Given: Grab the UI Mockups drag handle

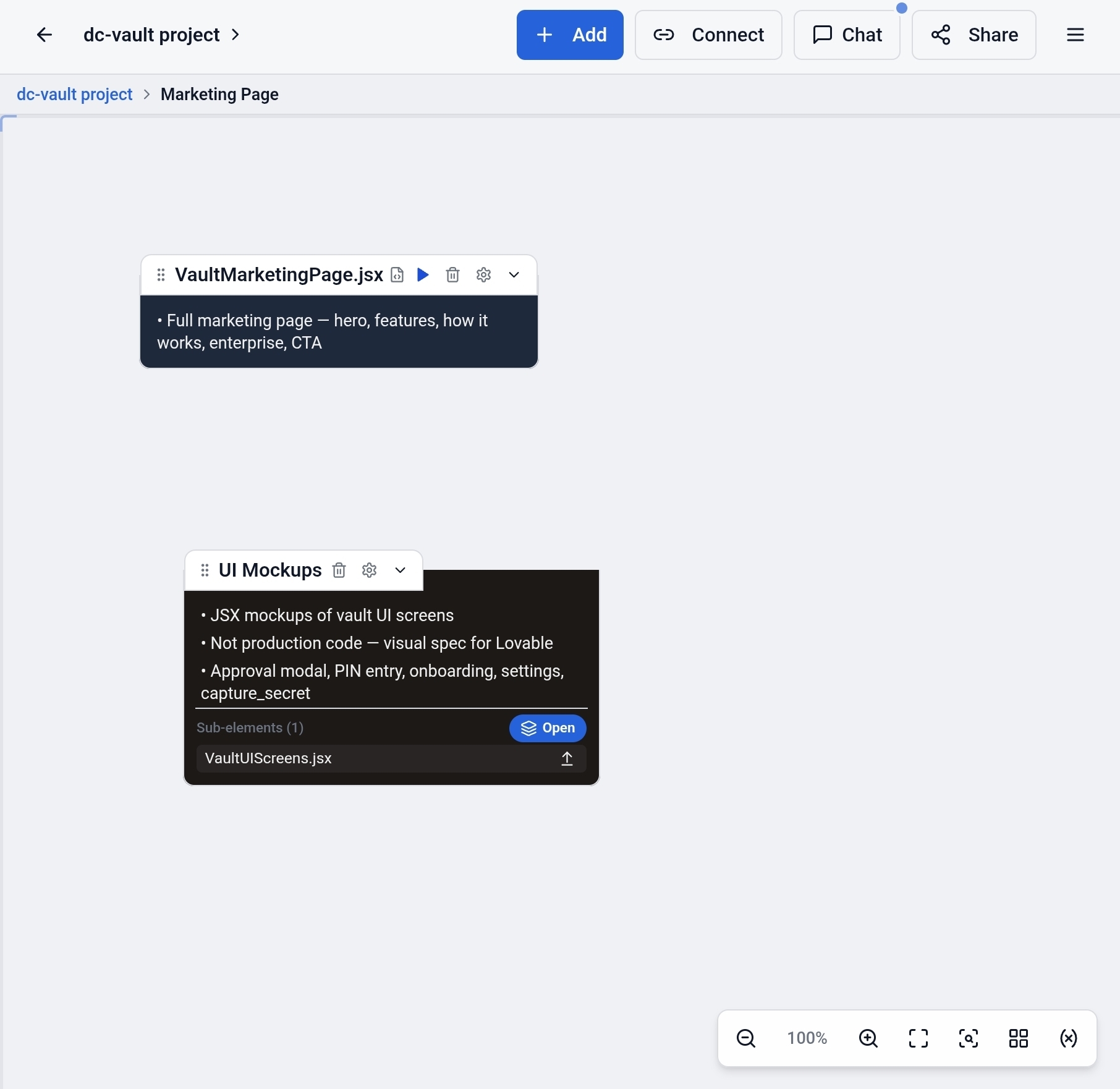Looking at the screenshot, I should click(205, 570).
